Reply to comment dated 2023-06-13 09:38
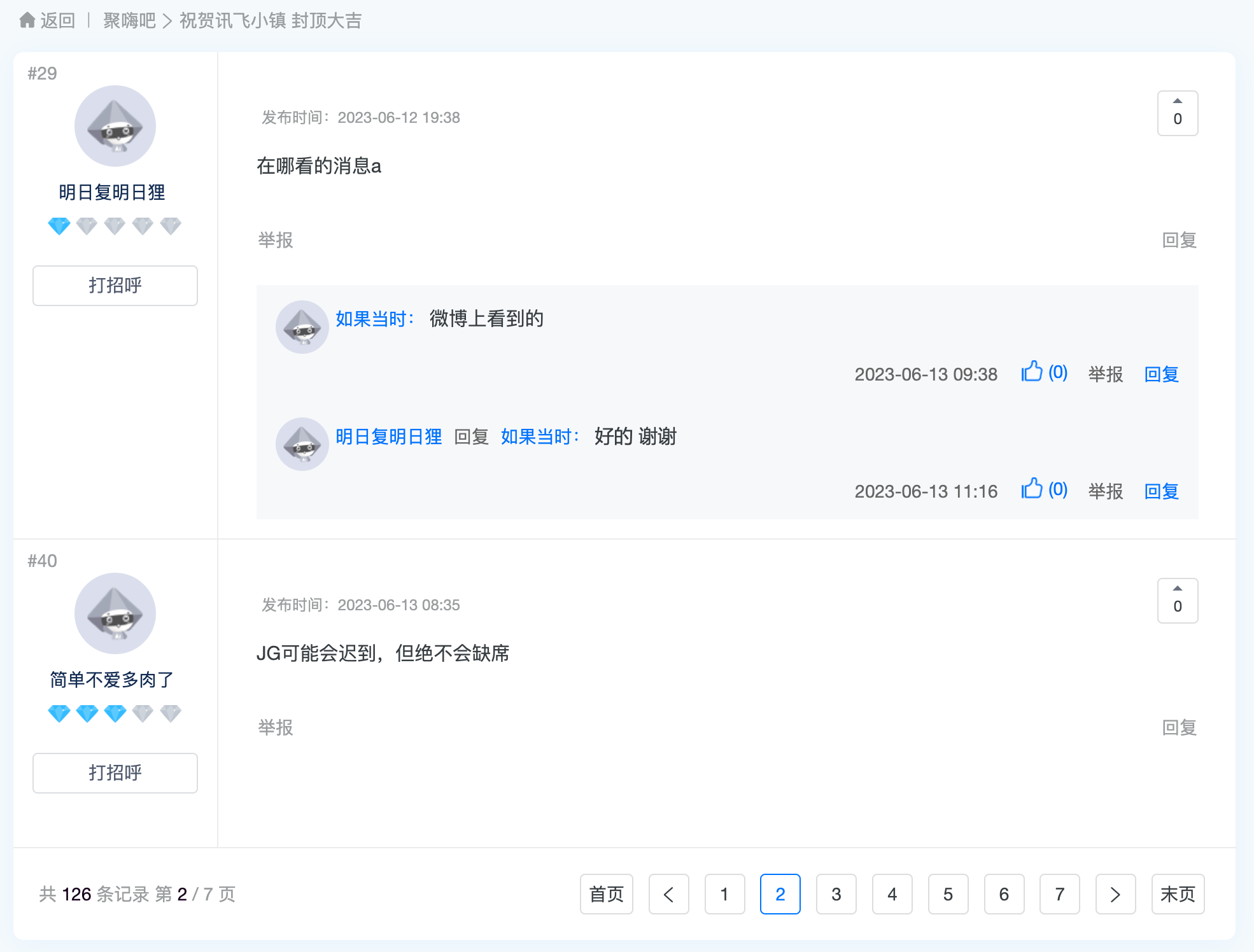Image resolution: width=1254 pixels, height=952 pixels. coord(1161,374)
